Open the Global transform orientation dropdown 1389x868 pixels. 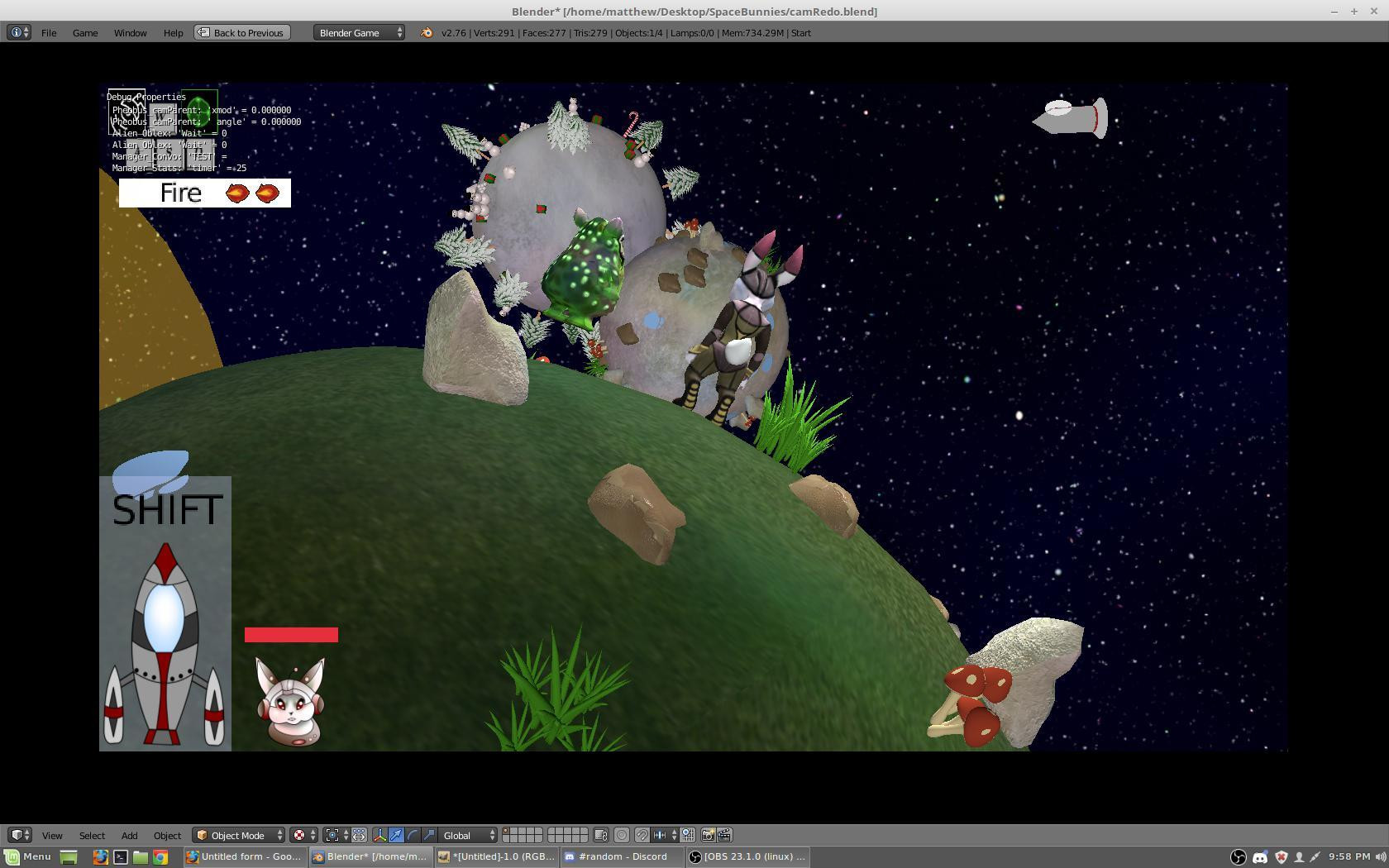(x=468, y=835)
